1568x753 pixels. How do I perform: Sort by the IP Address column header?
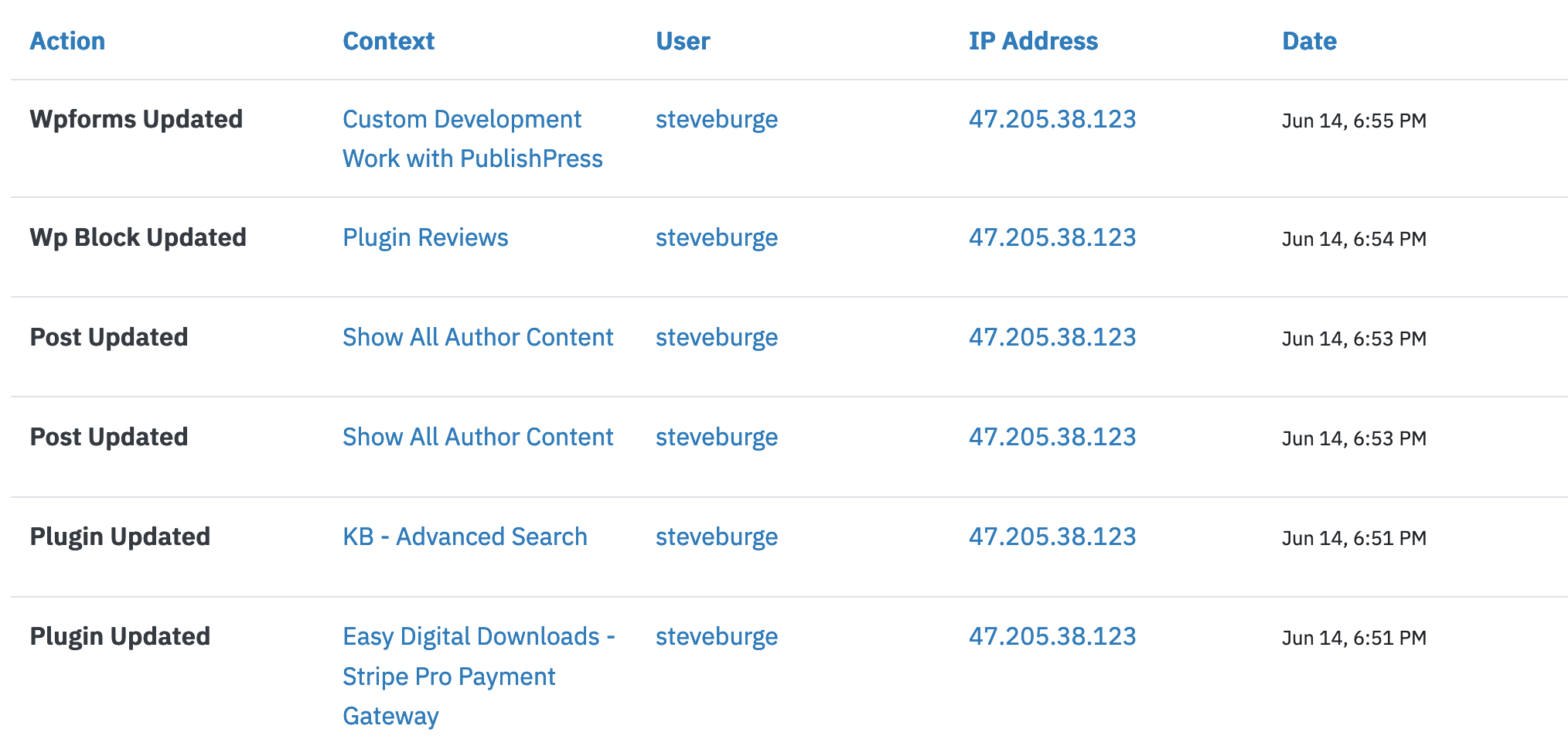click(1035, 41)
